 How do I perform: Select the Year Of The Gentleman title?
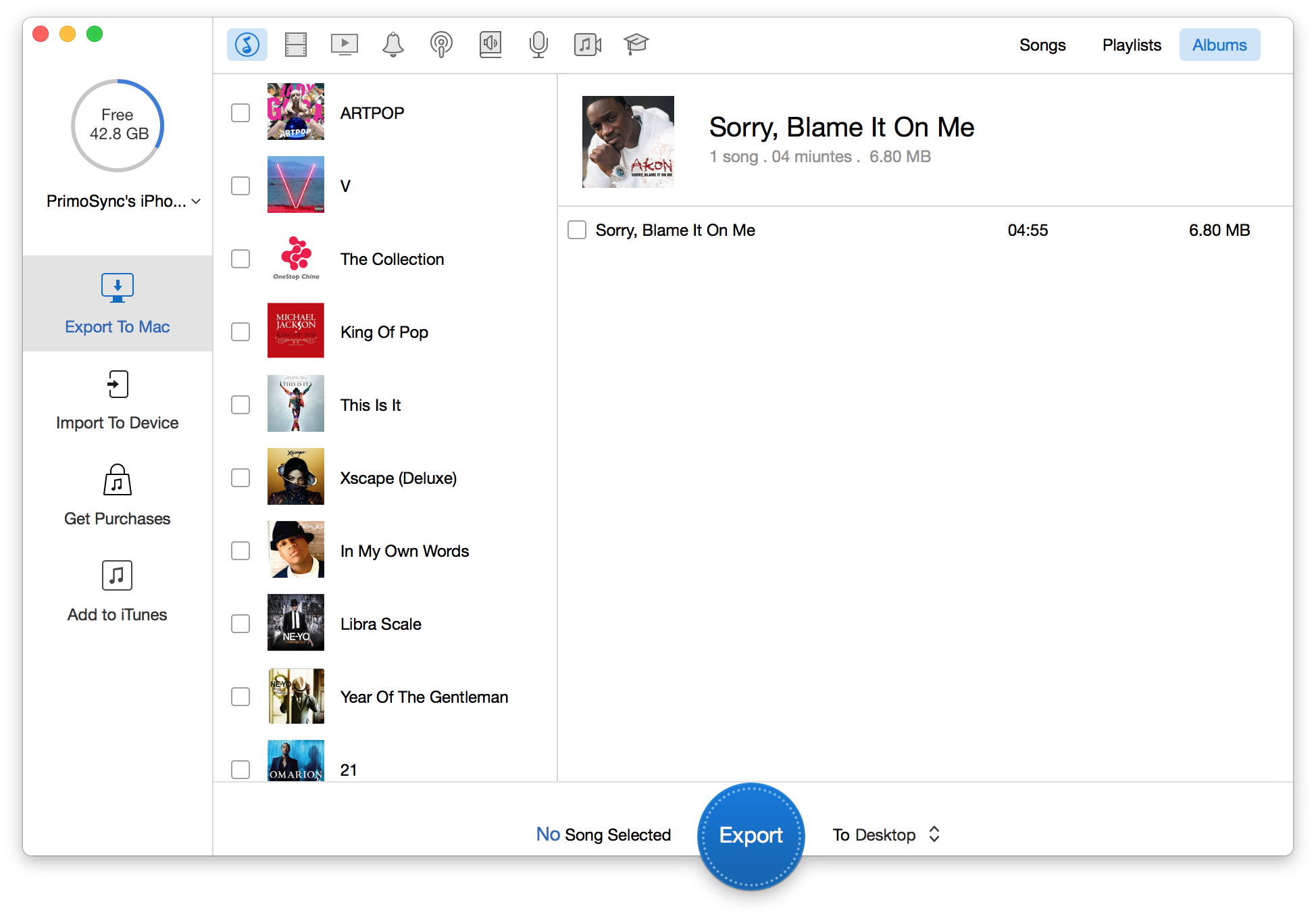[x=424, y=697]
